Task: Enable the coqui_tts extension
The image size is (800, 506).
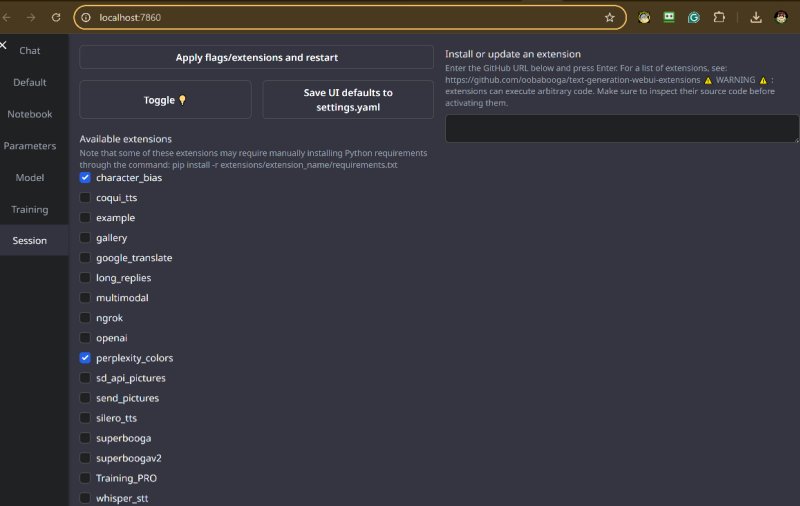Action: point(85,197)
